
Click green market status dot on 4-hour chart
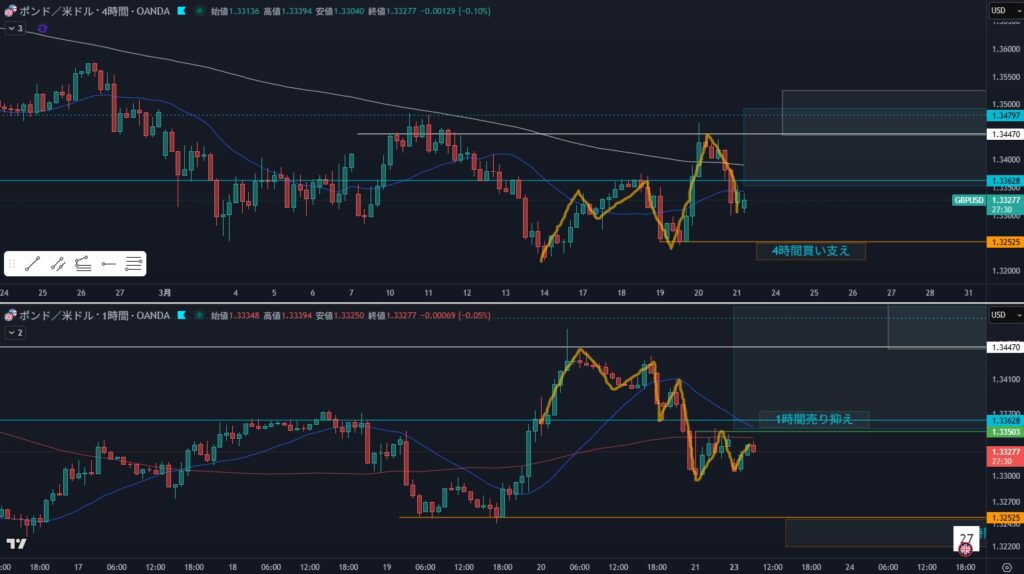201,11
